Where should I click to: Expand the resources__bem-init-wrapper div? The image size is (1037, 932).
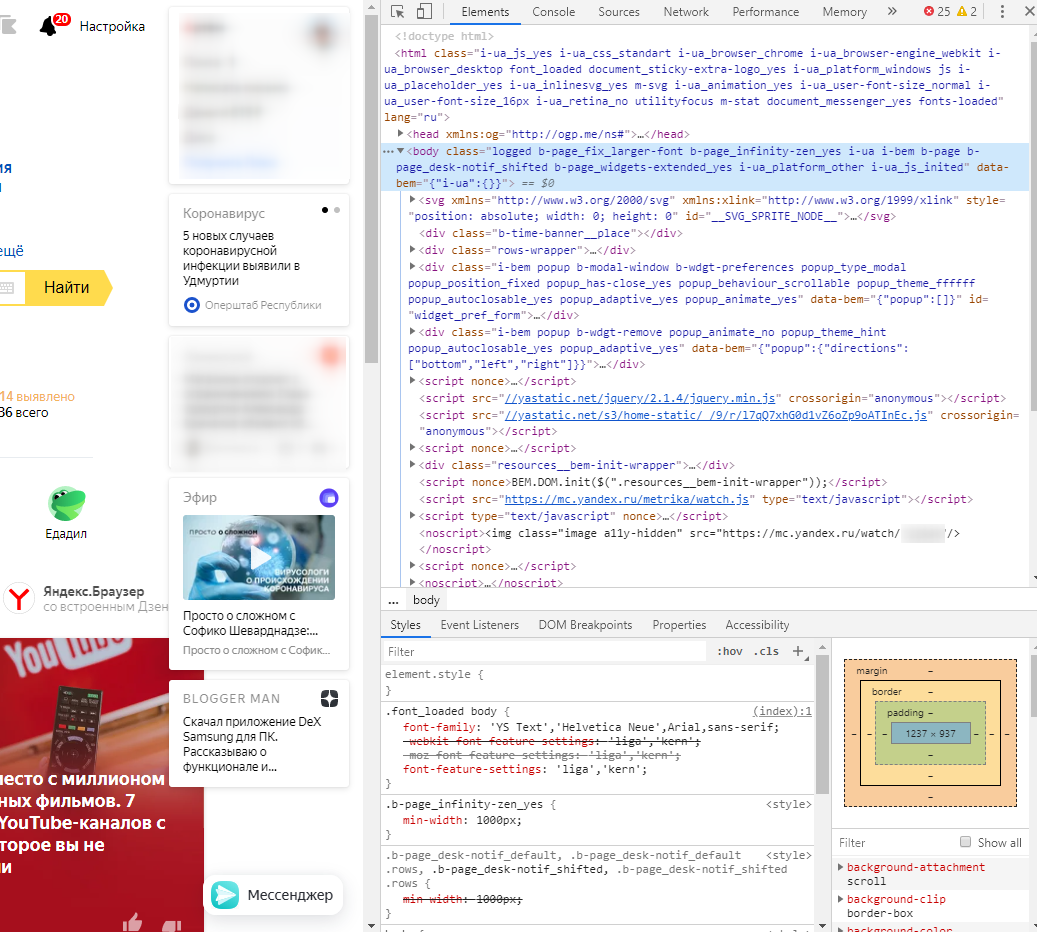pyautogui.click(x=412, y=464)
